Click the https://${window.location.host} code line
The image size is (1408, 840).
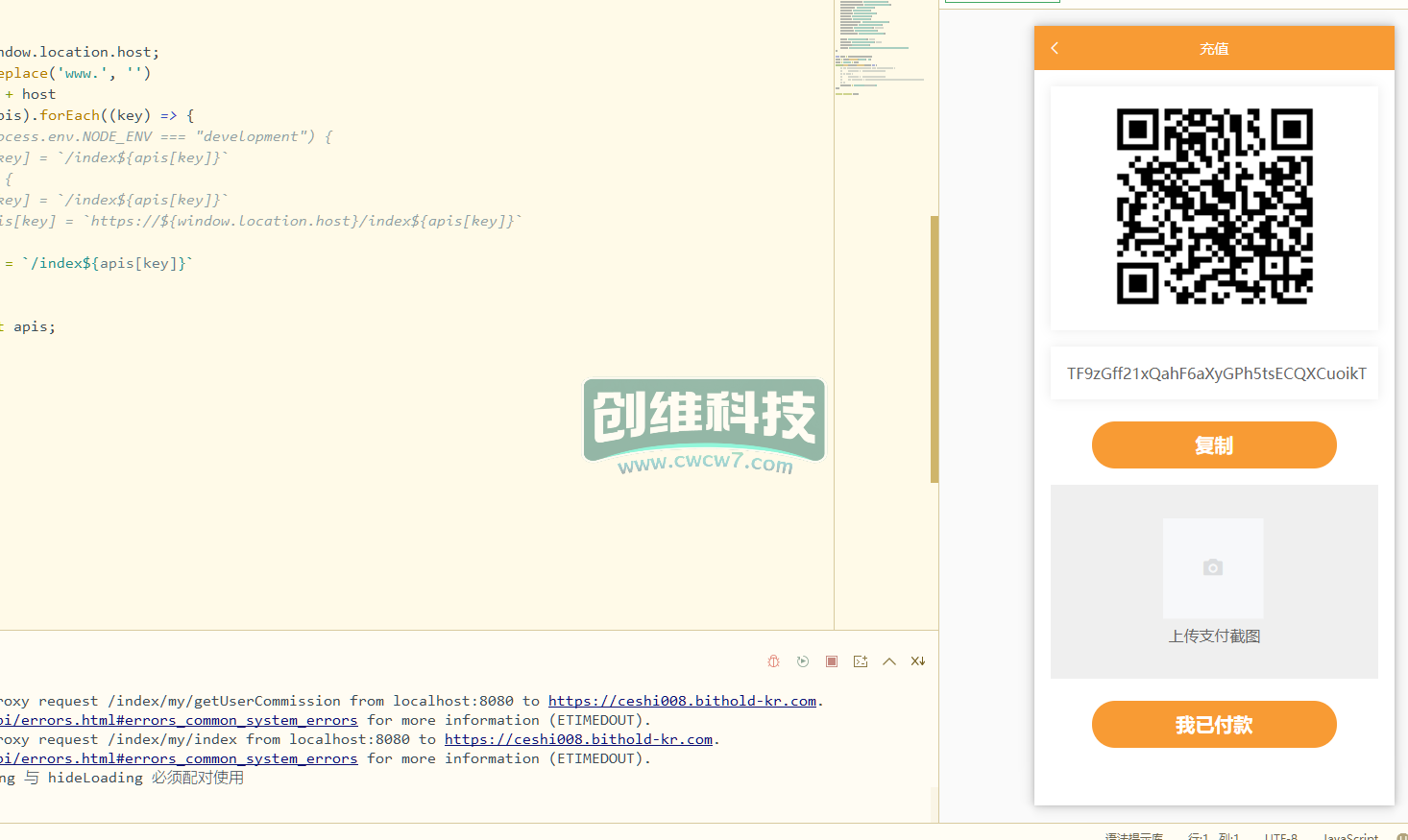click(261, 221)
